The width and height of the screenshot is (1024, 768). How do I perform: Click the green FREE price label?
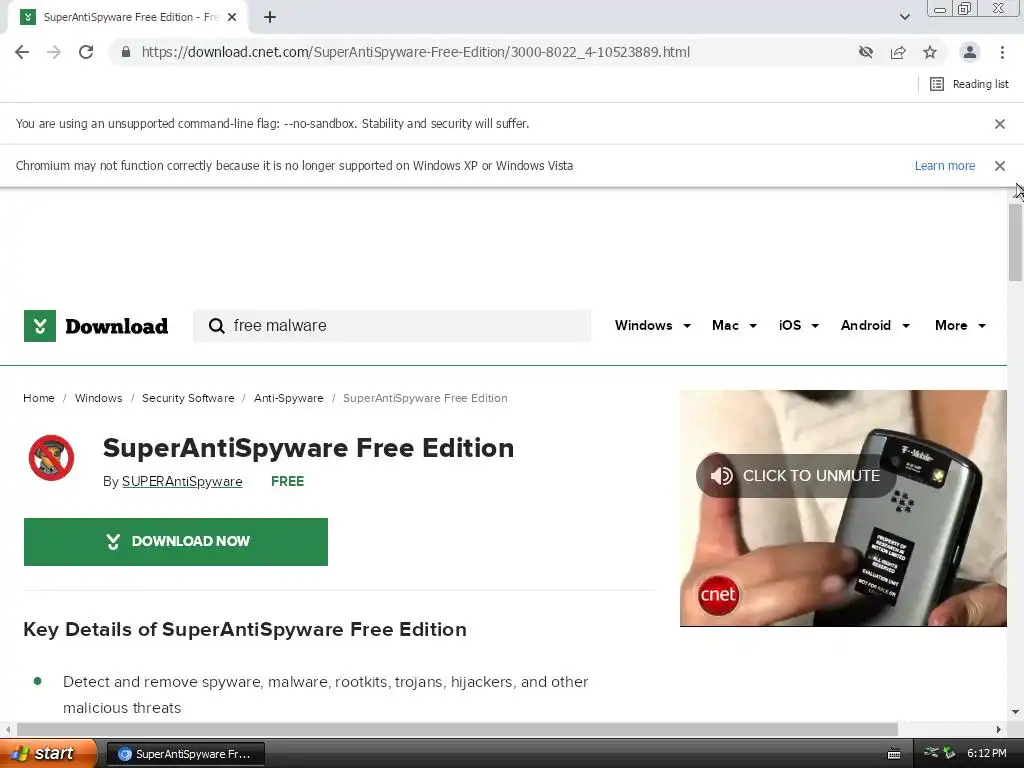click(x=287, y=481)
